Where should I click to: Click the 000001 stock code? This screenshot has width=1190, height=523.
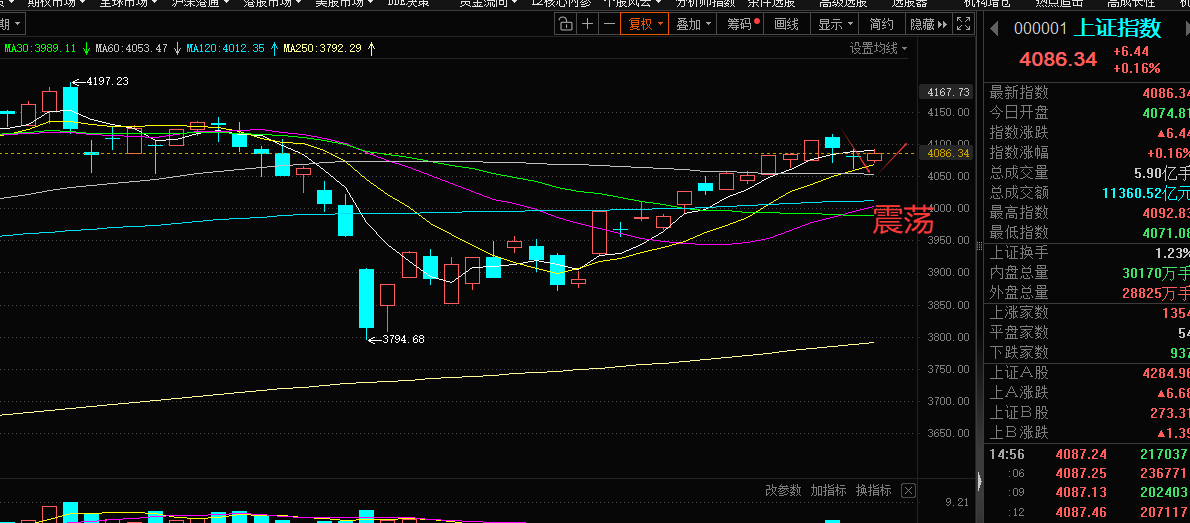[x=1040, y=29]
